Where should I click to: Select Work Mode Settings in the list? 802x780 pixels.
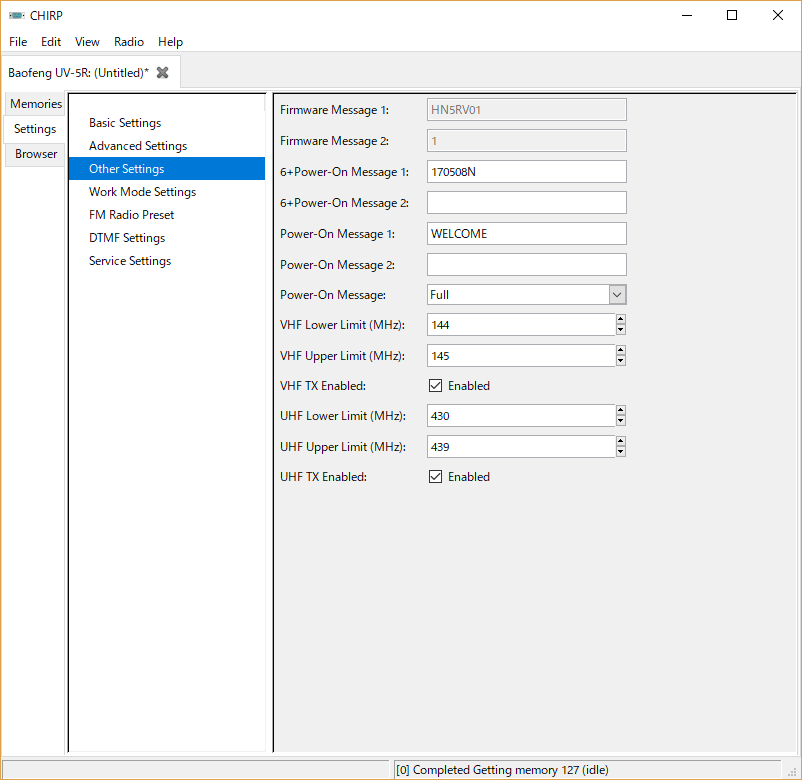point(142,192)
